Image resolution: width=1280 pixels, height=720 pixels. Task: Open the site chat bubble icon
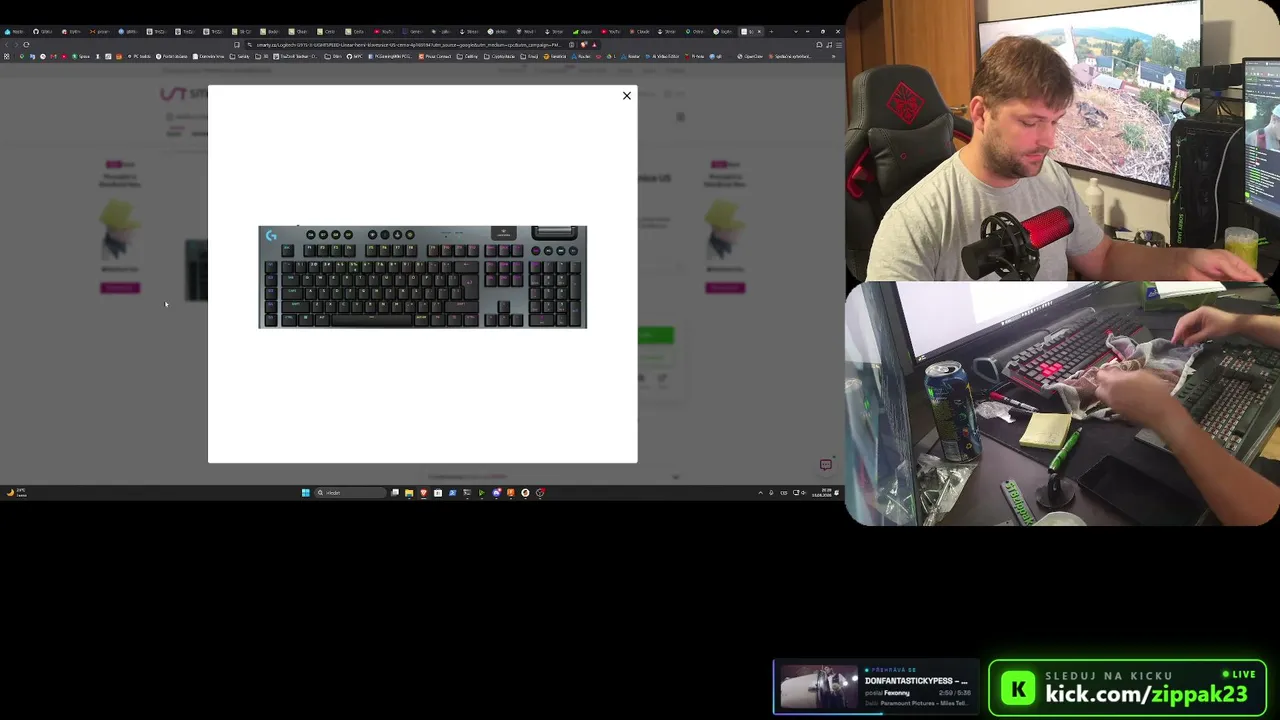(x=826, y=465)
